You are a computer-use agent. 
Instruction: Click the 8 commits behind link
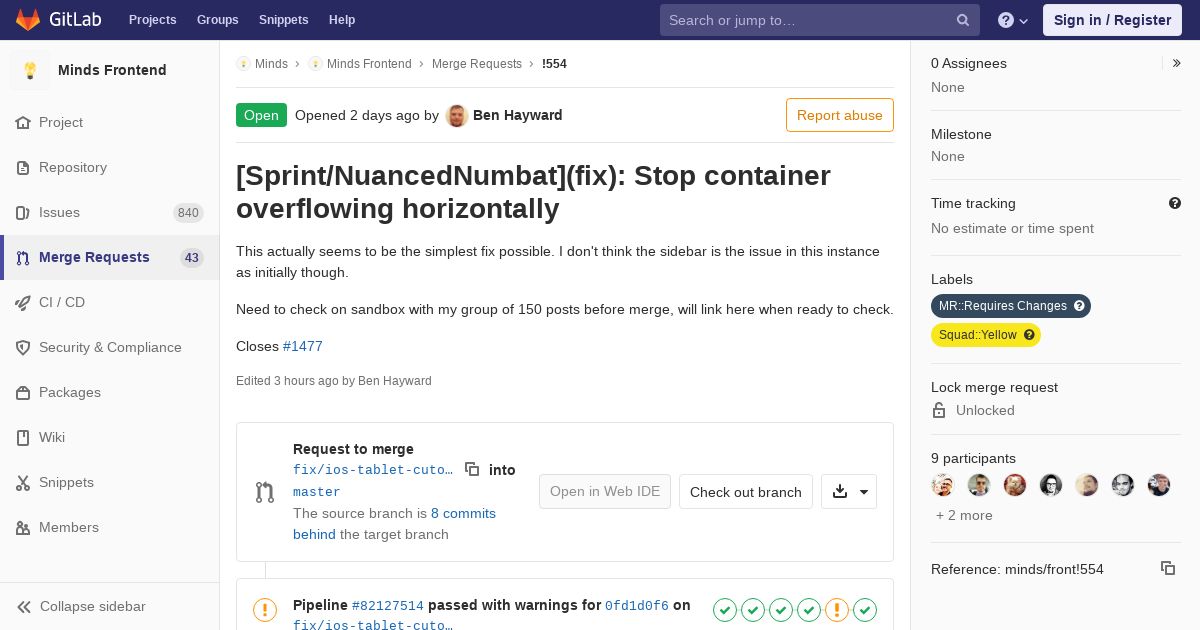(394, 524)
